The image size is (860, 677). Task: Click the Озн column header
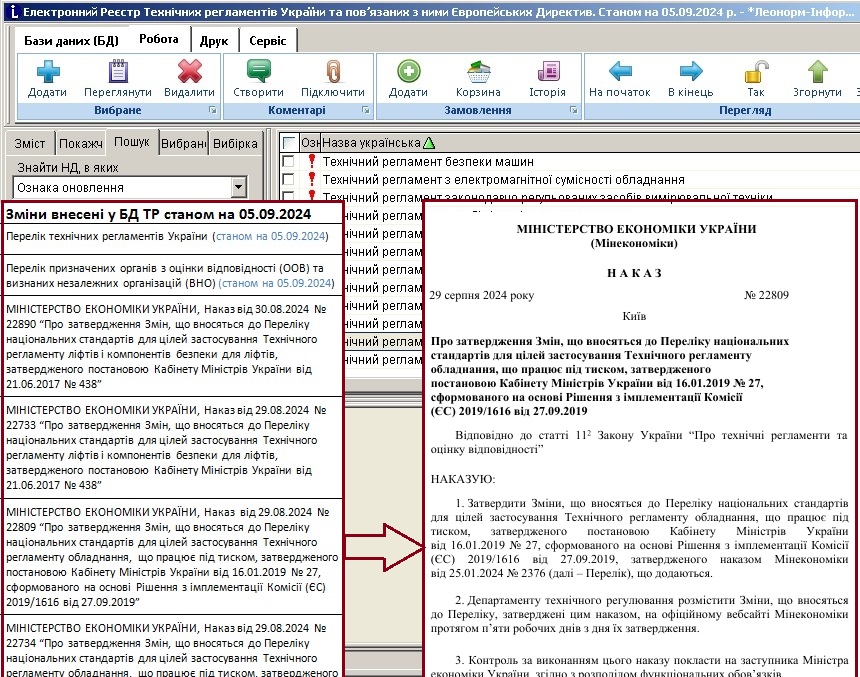(x=310, y=143)
